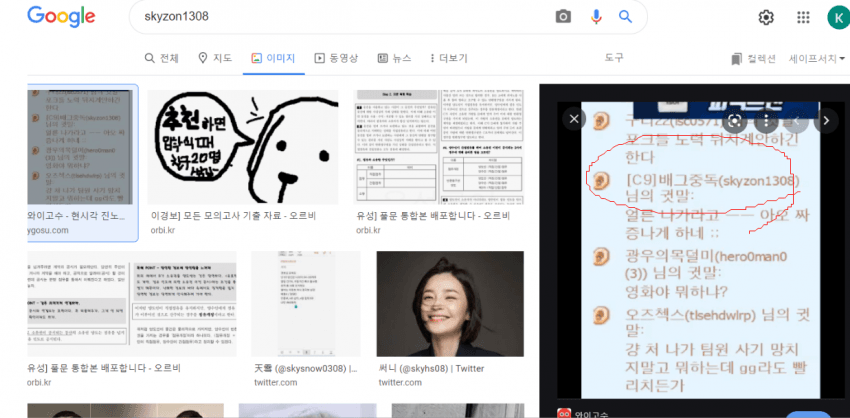Screen dimensions: 850x418
Task: Open Google apps grid
Action: pyautogui.click(x=803, y=17)
